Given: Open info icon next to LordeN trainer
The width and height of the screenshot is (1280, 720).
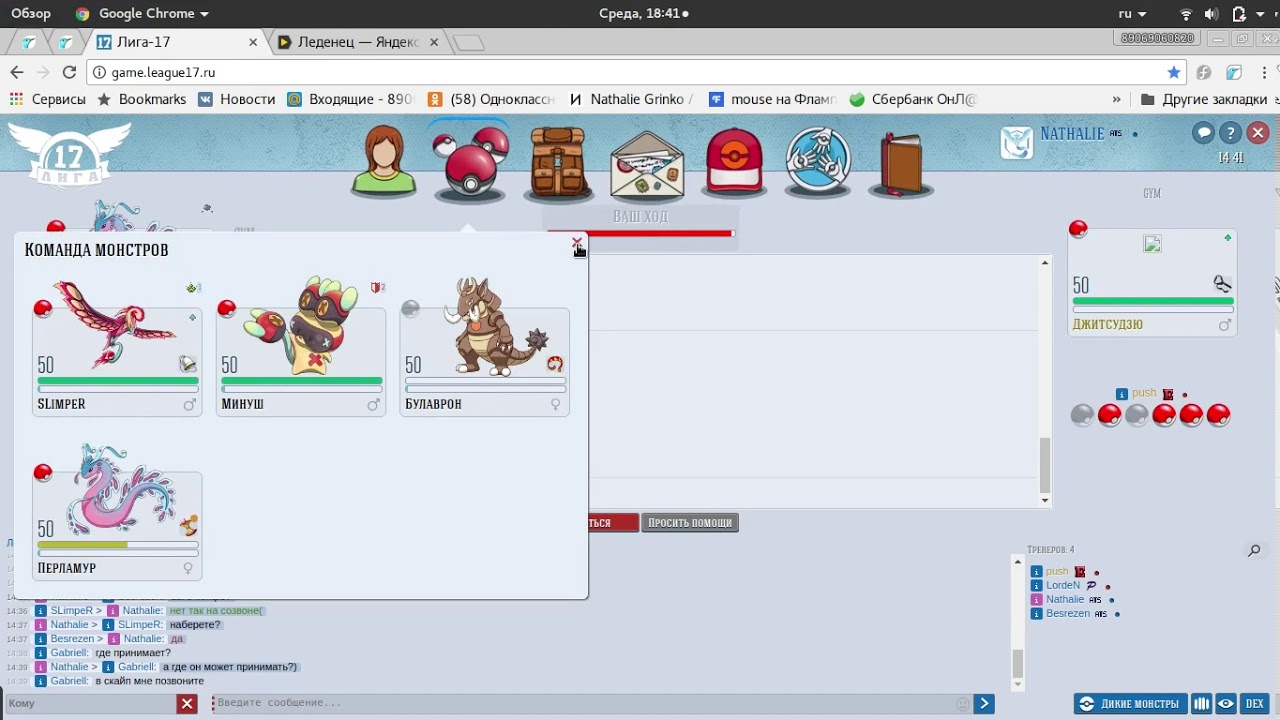Looking at the screenshot, I should click(1037, 586).
